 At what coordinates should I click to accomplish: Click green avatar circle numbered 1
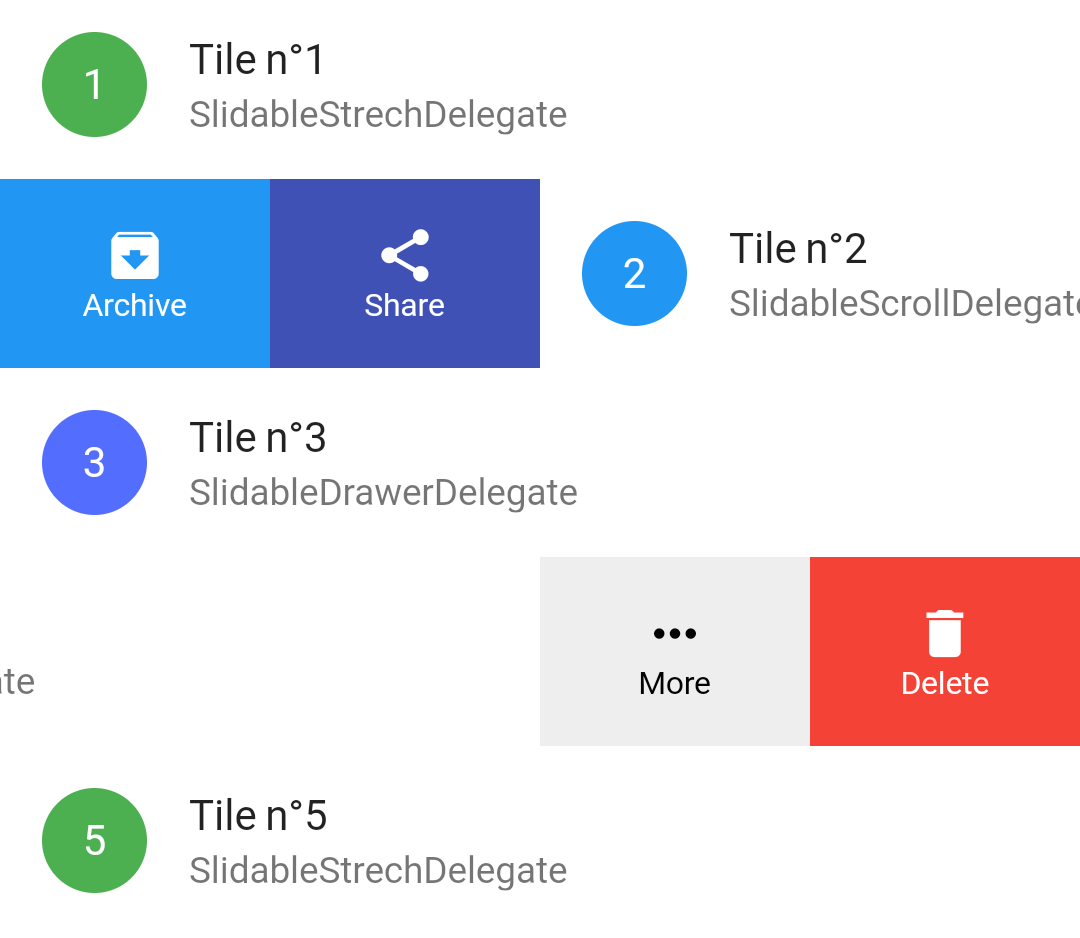pos(94,85)
